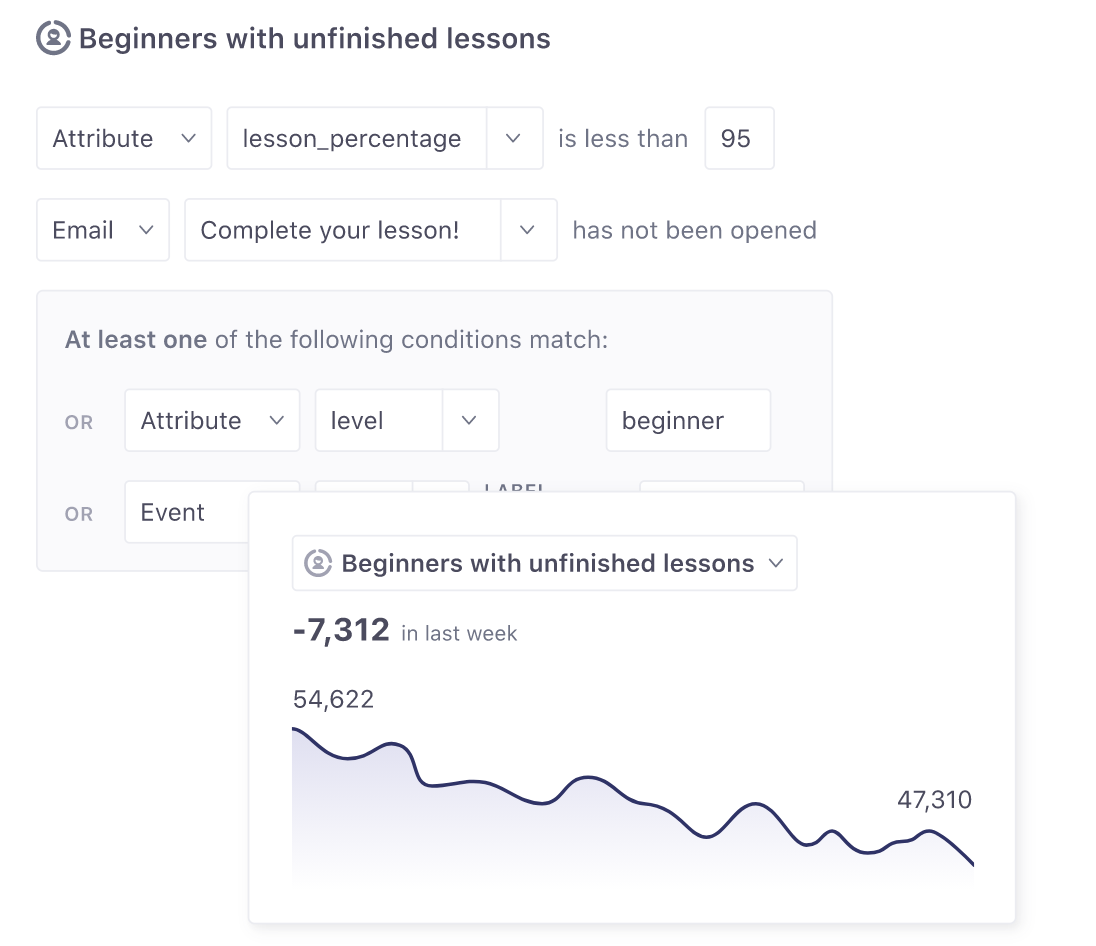Click the 47,310 ending value on chart
This screenshot has width=1096, height=946.
click(x=934, y=799)
